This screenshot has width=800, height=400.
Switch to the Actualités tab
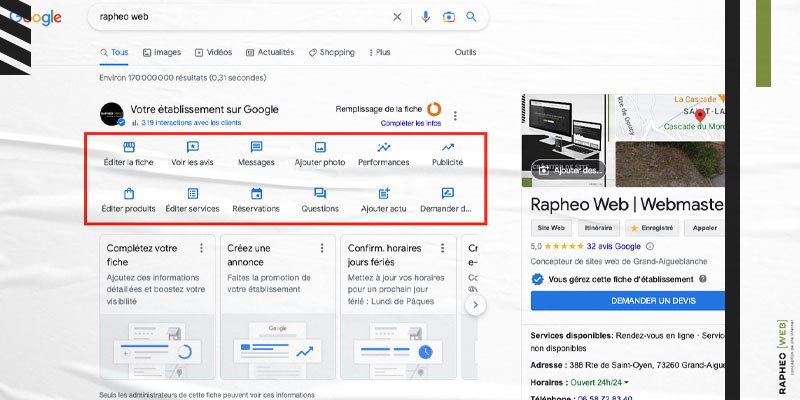270,52
